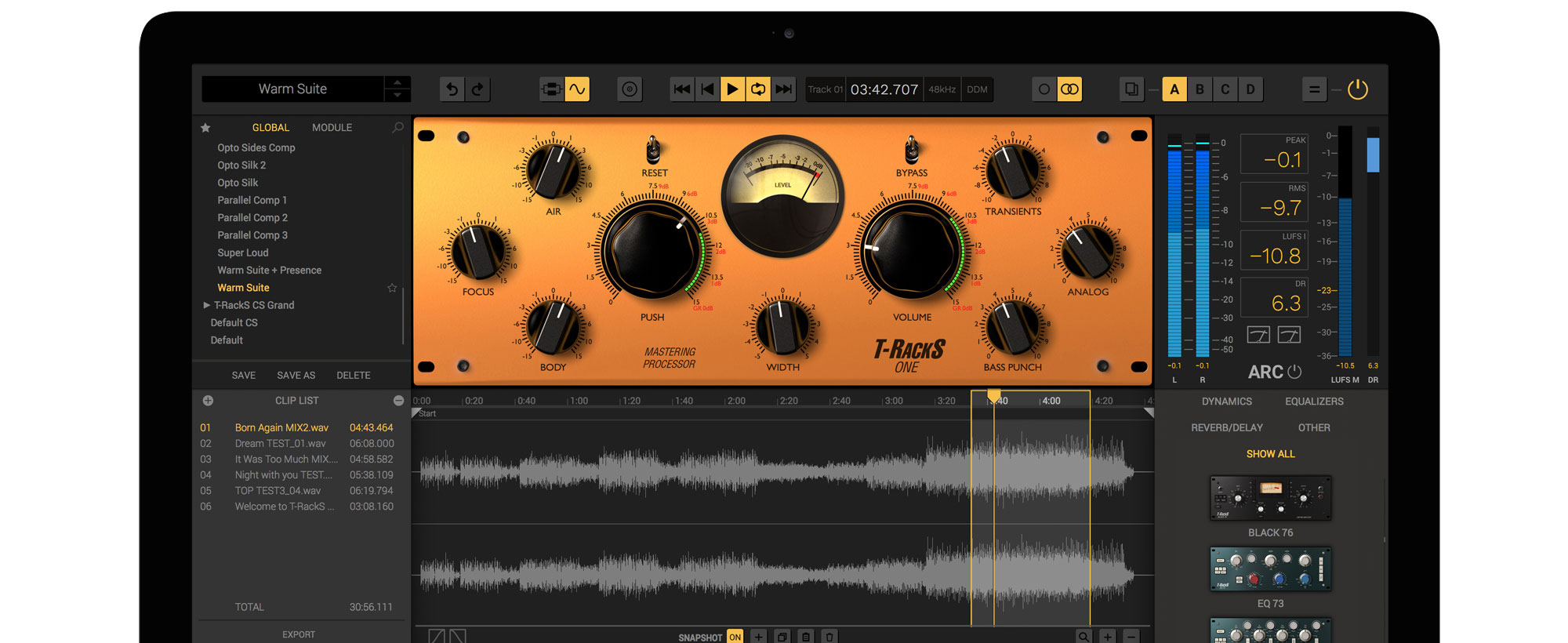Remove a clip with the minus icon

pyautogui.click(x=398, y=401)
